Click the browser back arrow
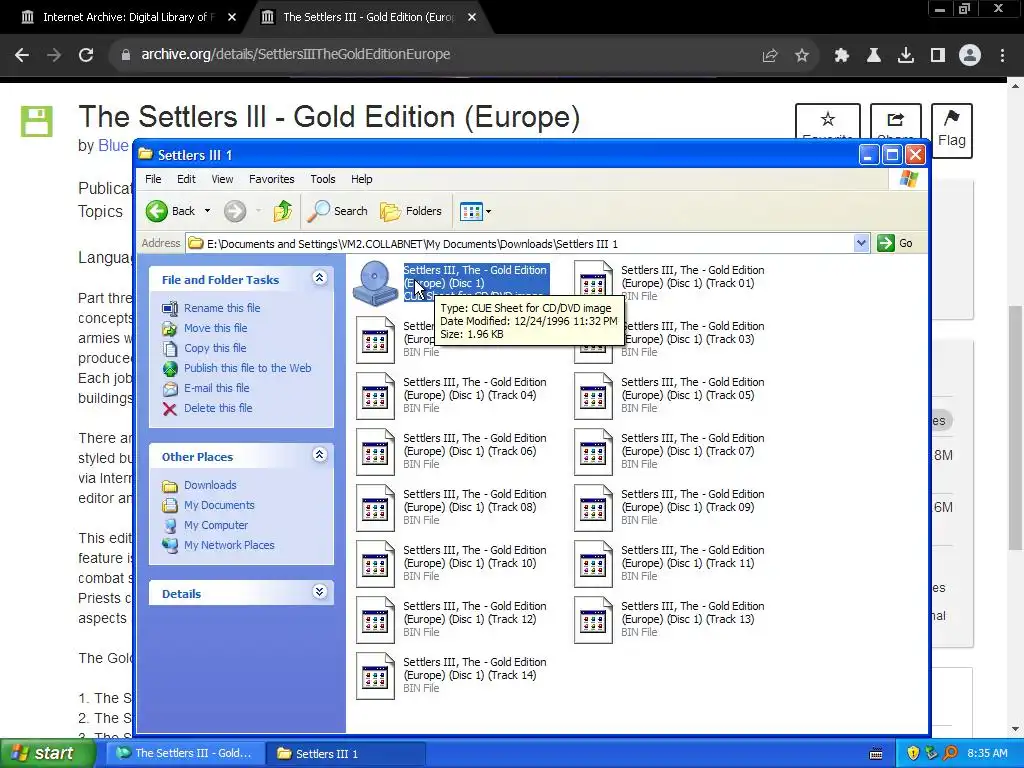This screenshot has width=1024, height=768. point(22,55)
